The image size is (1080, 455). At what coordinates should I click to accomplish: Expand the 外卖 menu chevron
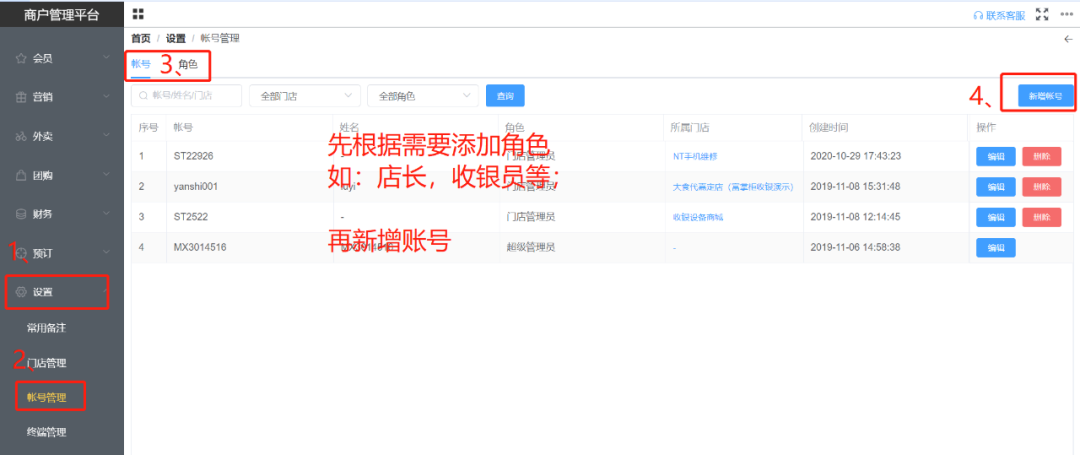click(x=106, y=136)
